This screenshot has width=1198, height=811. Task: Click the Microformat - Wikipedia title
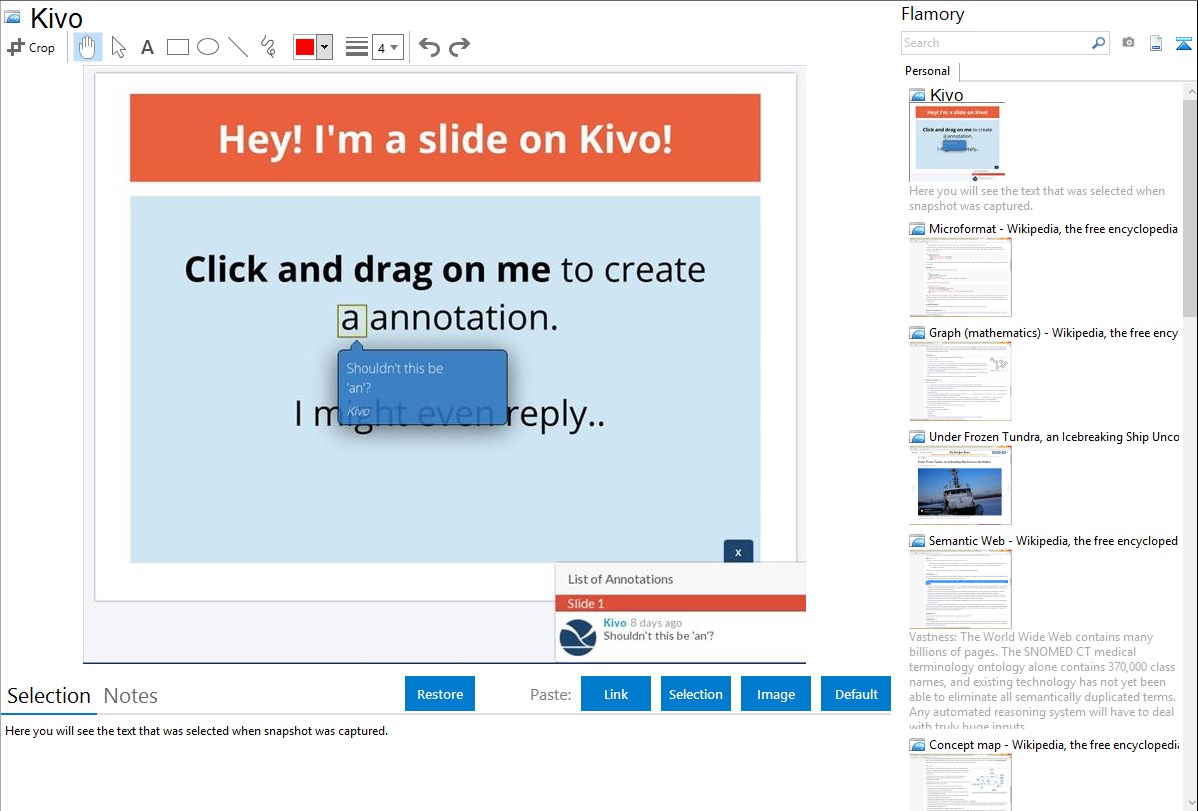[x=1053, y=229]
